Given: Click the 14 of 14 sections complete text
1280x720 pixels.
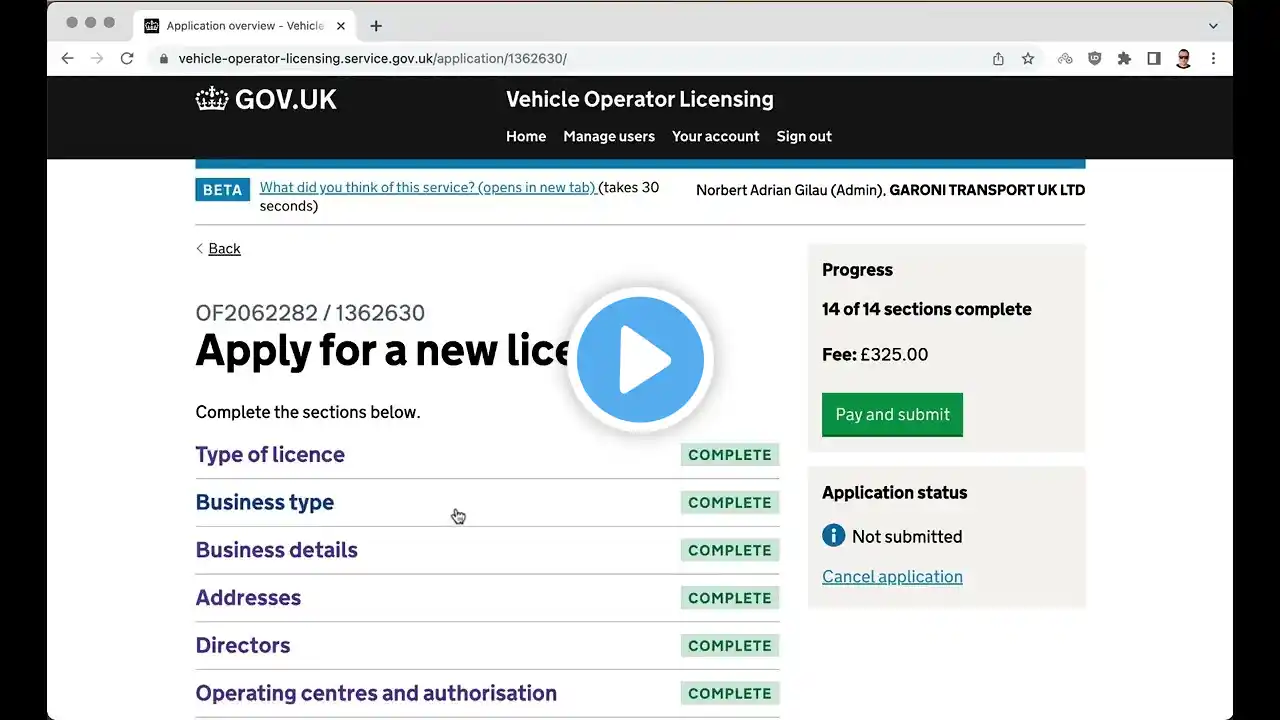Looking at the screenshot, I should pyautogui.click(x=927, y=309).
